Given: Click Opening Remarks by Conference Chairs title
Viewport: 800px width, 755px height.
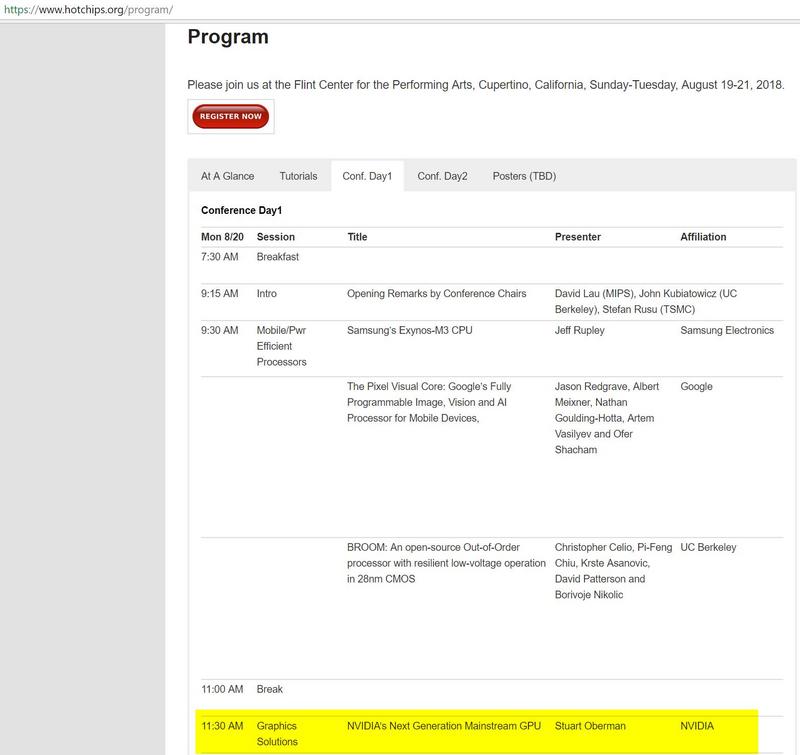Looking at the screenshot, I should [x=436, y=293].
